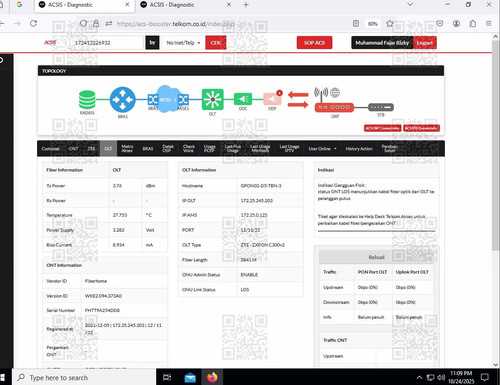
Task: Click the 80% zoom level indicator
Action: (372, 24)
